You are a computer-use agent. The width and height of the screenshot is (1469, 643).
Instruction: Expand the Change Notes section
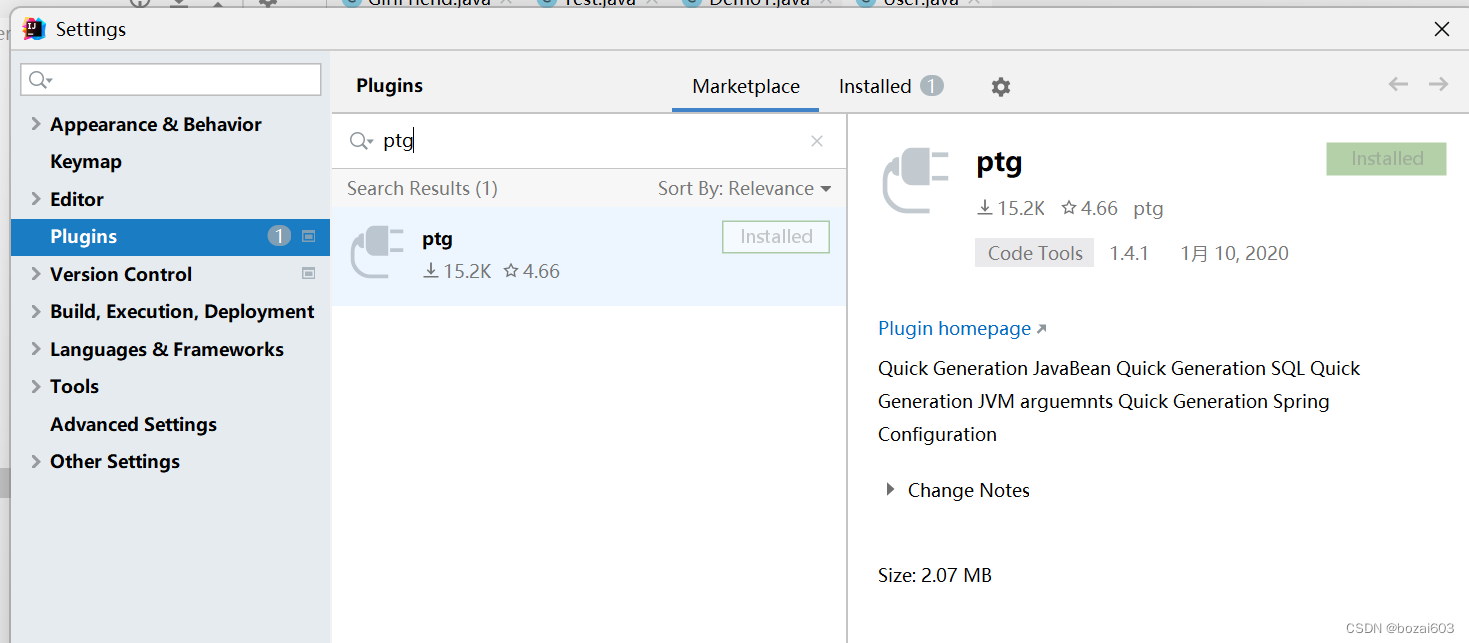(890, 490)
